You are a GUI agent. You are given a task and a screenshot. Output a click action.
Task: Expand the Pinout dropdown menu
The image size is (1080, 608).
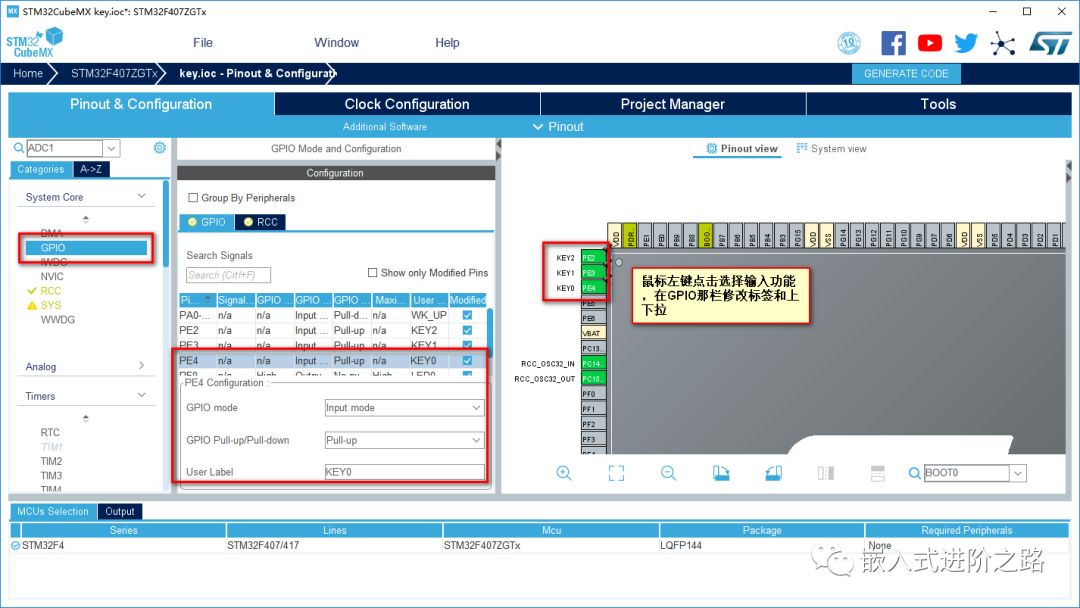[x=558, y=127]
